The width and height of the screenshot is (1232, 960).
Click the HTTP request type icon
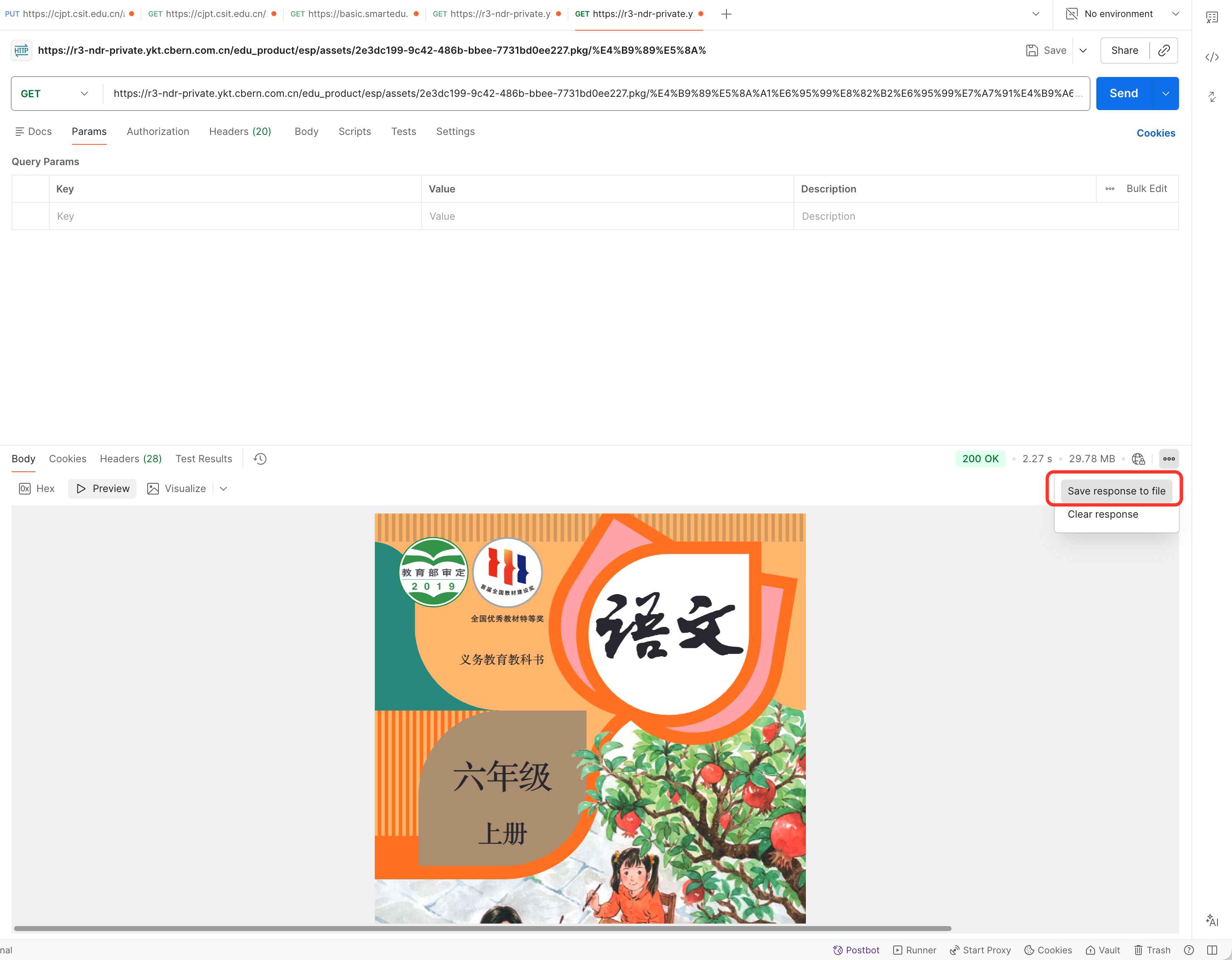coord(22,50)
